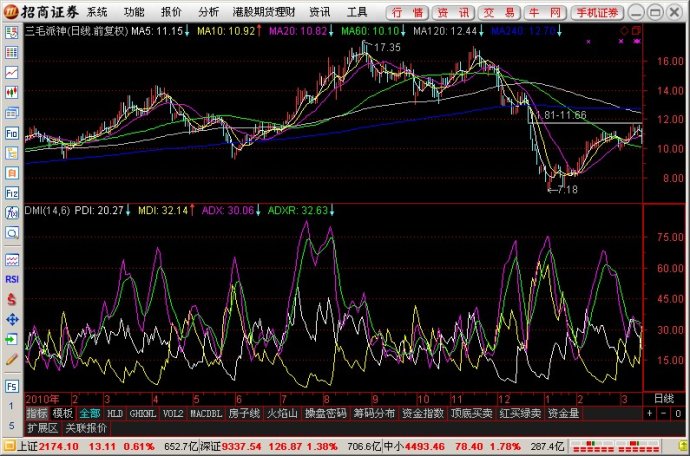This screenshot has height=456, width=690.
Task: Open the 日线 period selector
Action: [664, 399]
